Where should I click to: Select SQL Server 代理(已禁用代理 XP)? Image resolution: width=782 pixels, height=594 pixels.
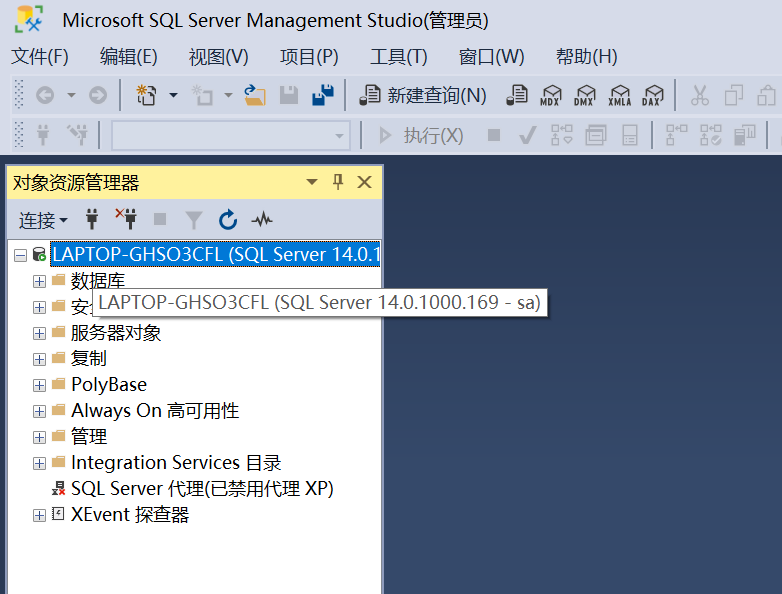pyautogui.click(x=202, y=488)
